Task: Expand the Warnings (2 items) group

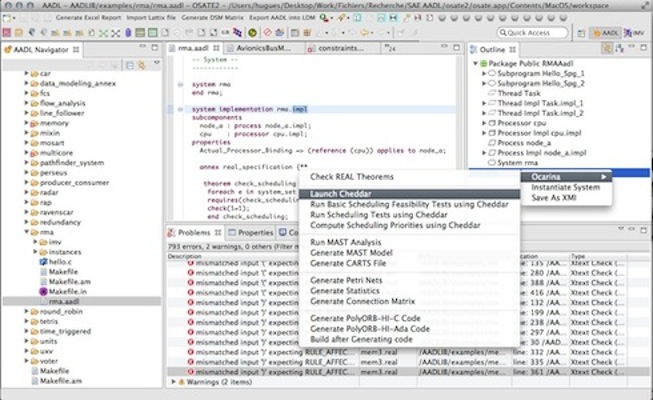Action: pyautogui.click(x=173, y=382)
